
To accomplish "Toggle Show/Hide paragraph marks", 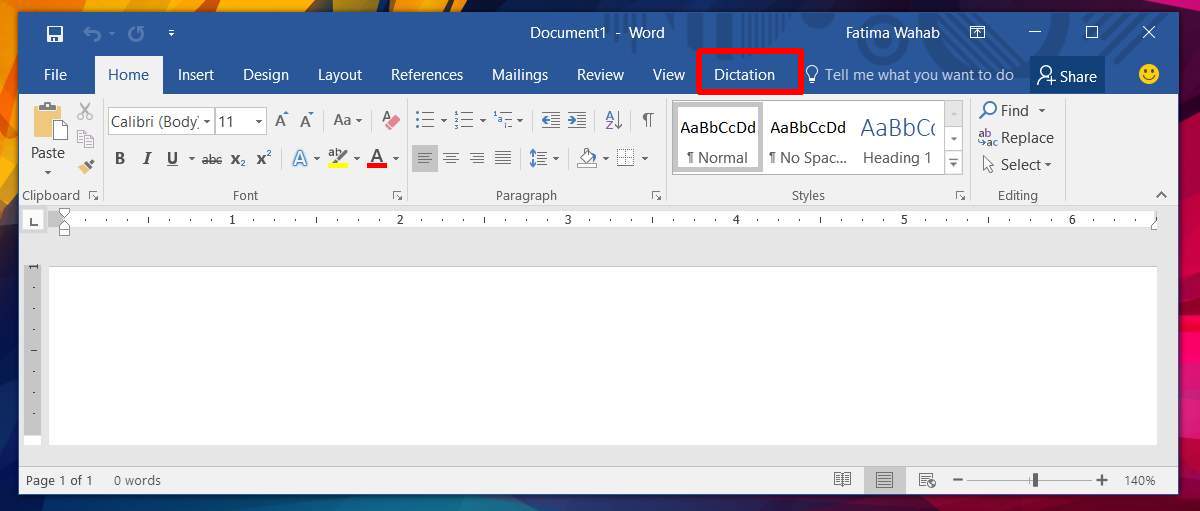I will [x=648, y=121].
